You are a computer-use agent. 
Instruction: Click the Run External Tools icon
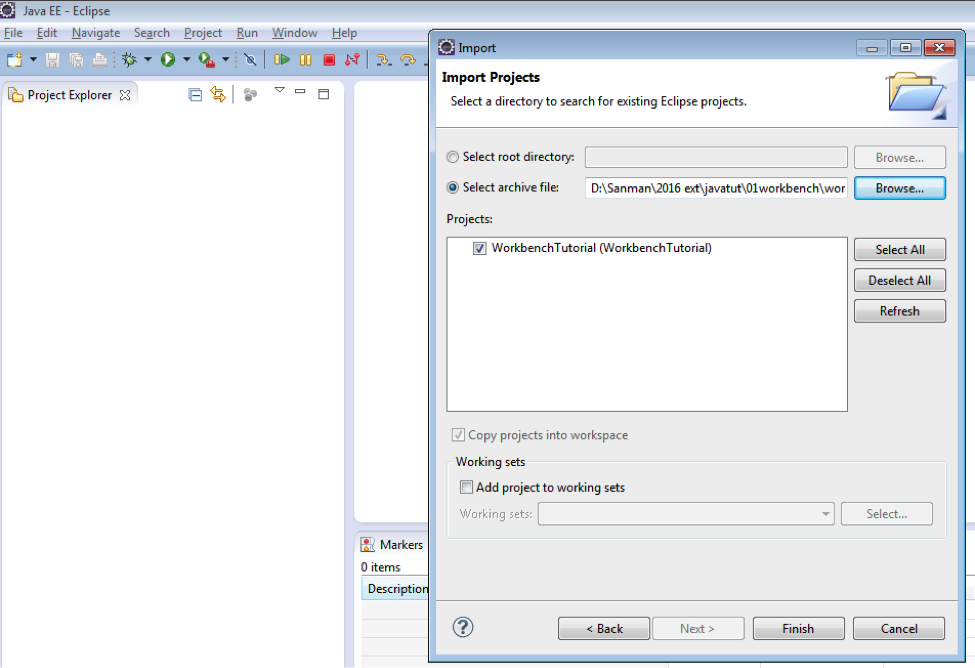point(206,60)
